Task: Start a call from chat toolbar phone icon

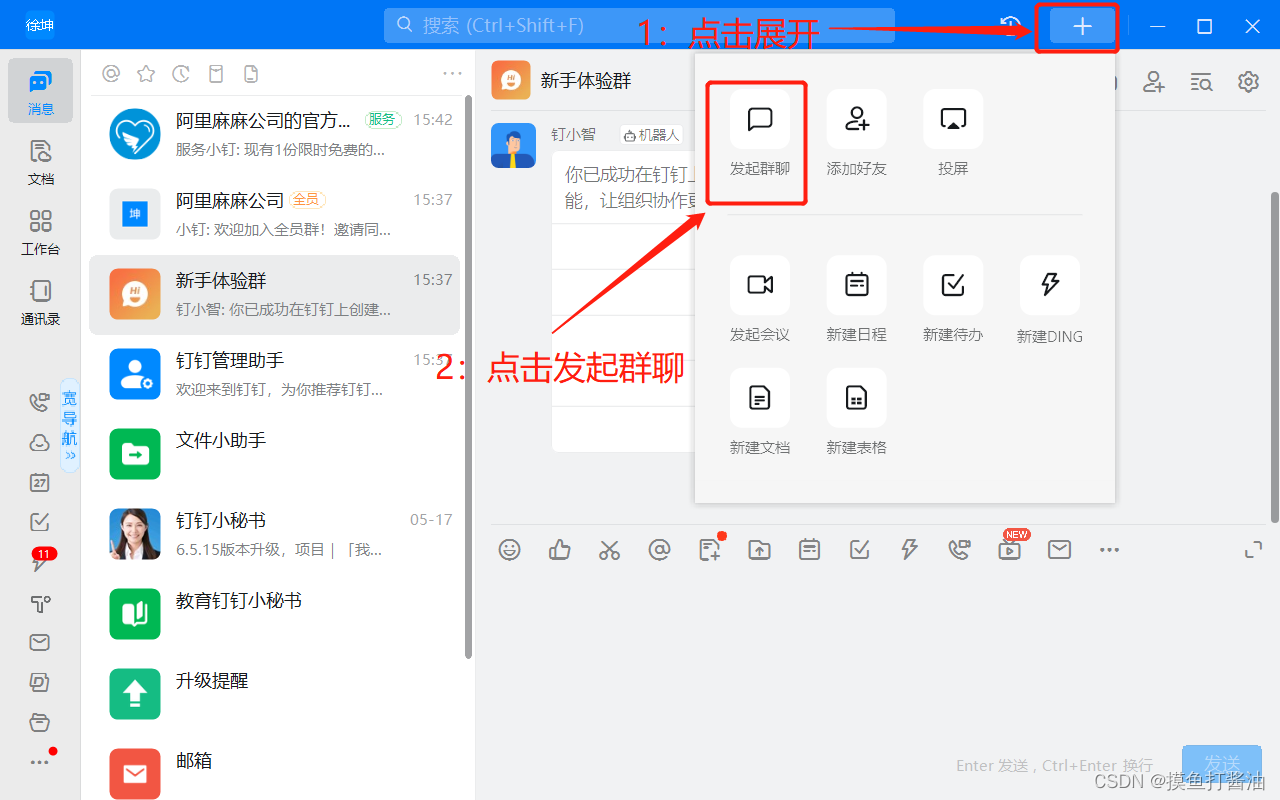Action: [x=959, y=549]
